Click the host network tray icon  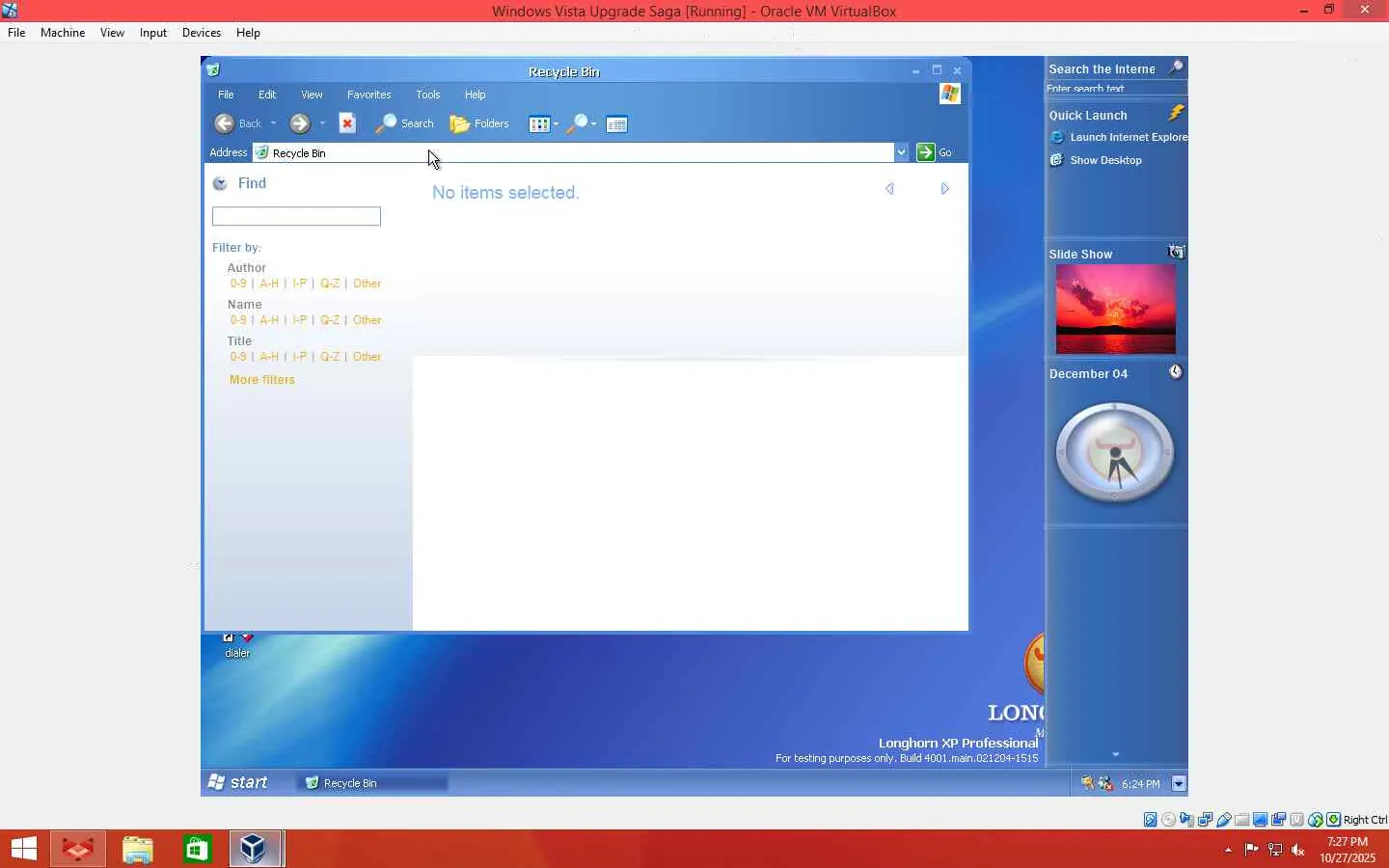[x=1275, y=850]
